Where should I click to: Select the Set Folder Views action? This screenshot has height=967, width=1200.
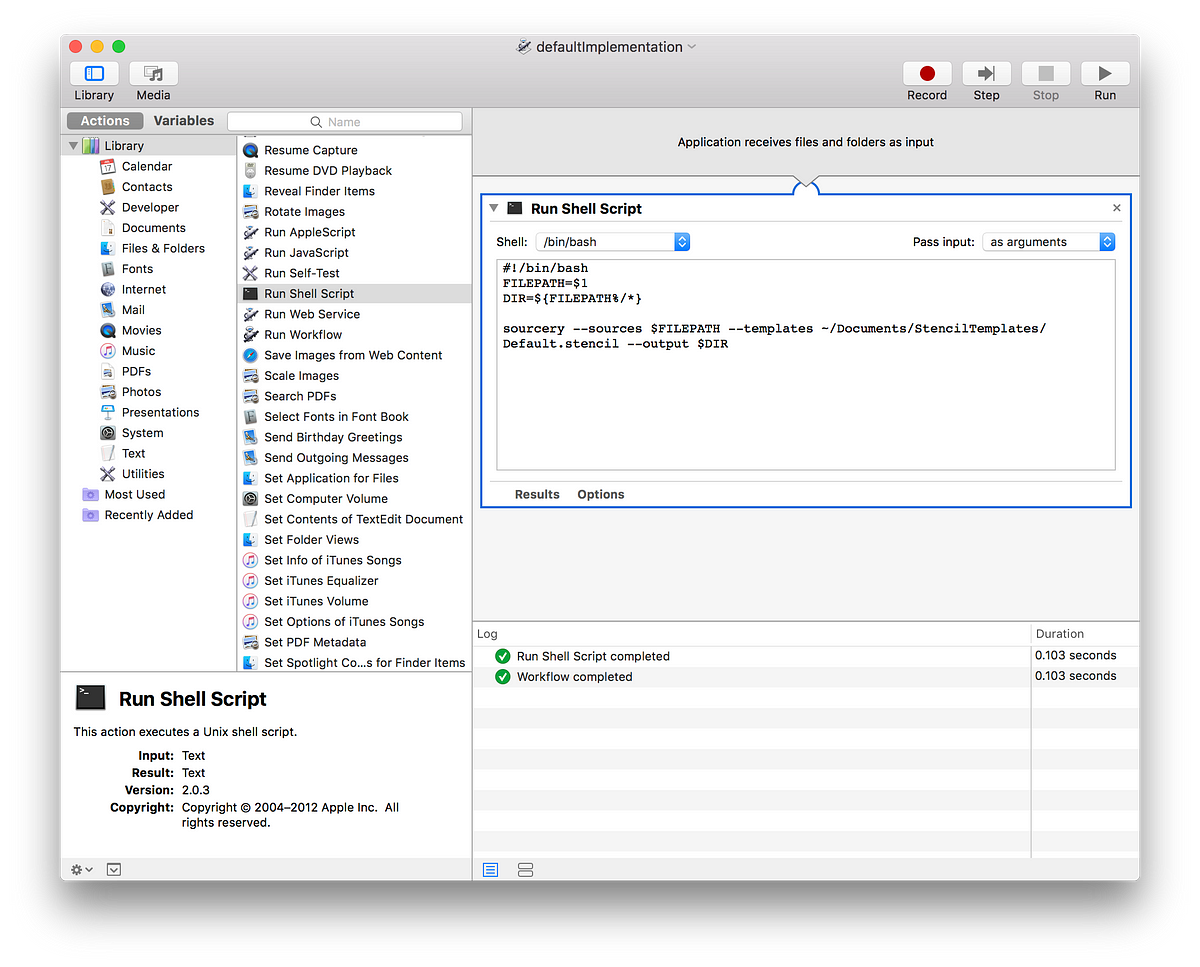pyautogui.click(x=311, y=540)
